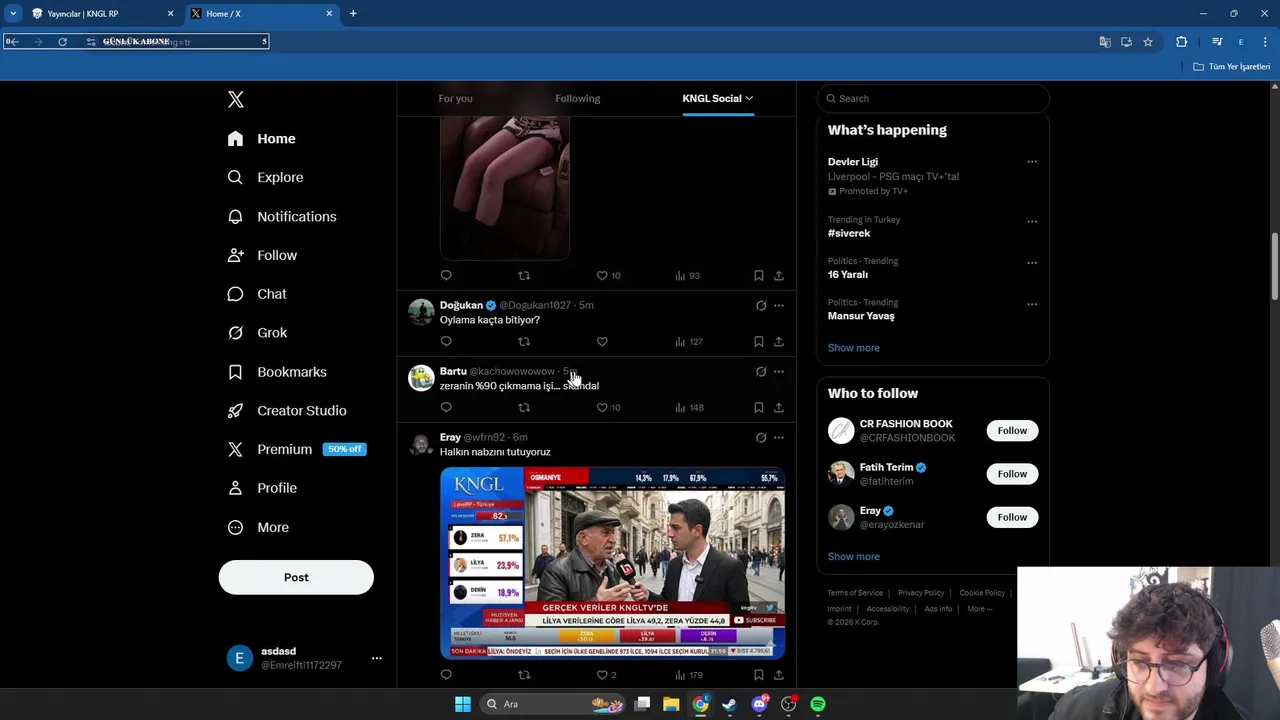1280x720 pixels.
Task: Bookmark Doğukan's post
Action: click(758, 342)
